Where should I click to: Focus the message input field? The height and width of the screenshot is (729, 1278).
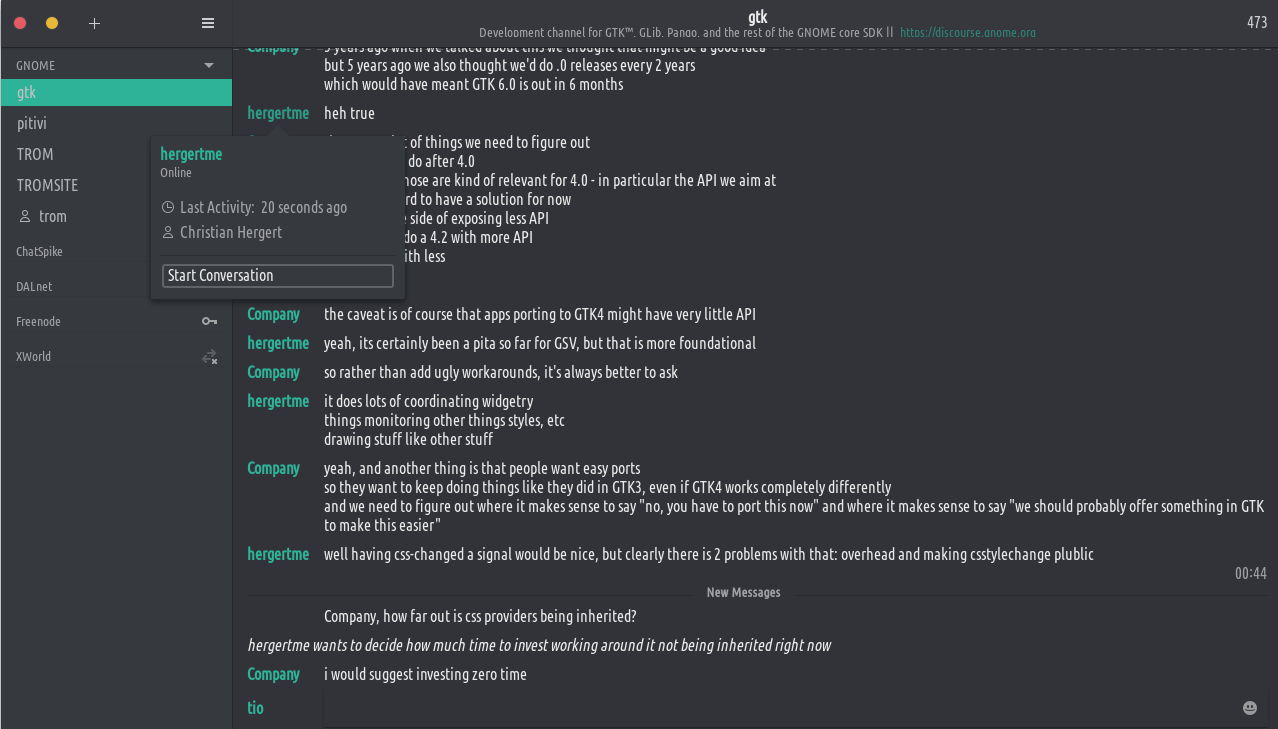pos(780,708)
